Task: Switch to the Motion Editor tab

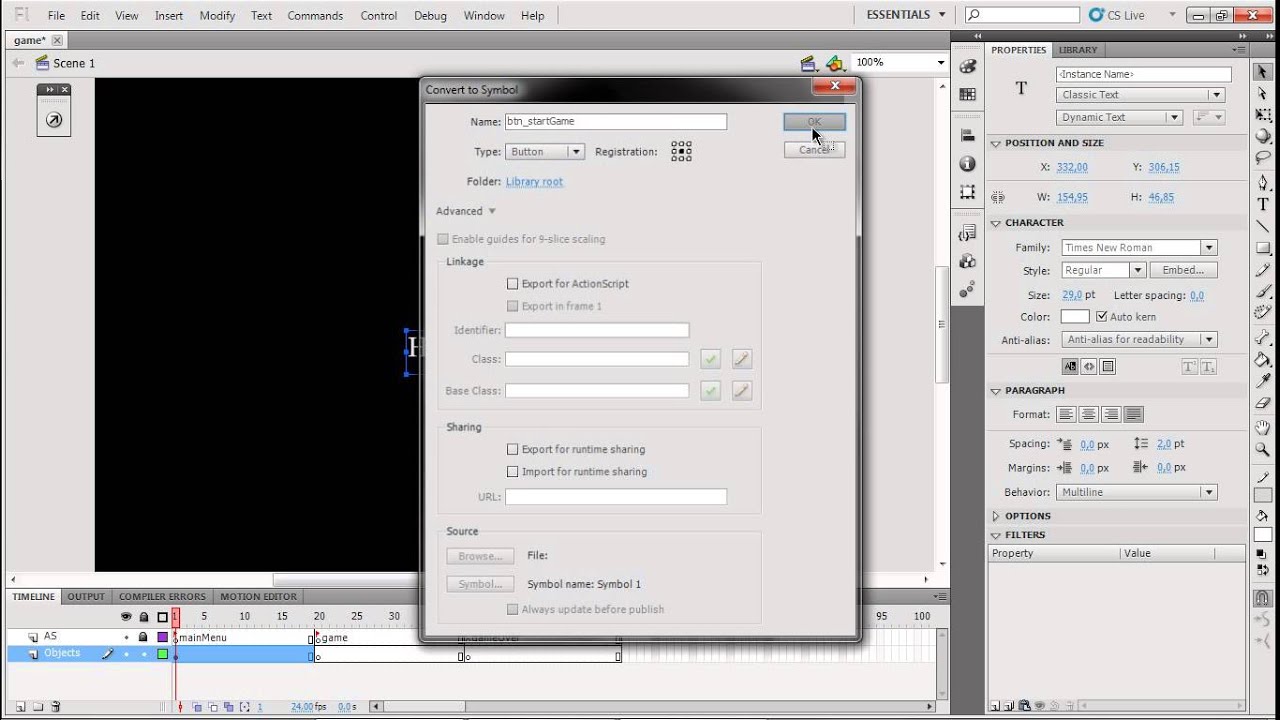Action: coord(258,597)
